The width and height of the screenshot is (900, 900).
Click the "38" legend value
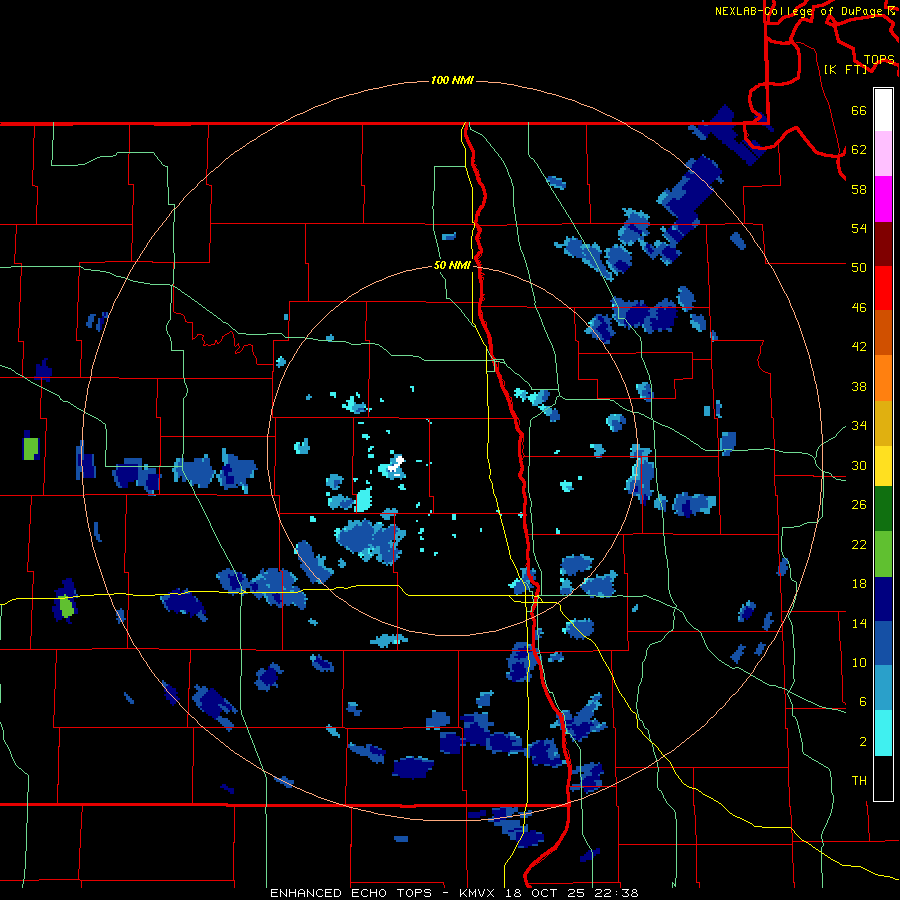coord(859,387)
